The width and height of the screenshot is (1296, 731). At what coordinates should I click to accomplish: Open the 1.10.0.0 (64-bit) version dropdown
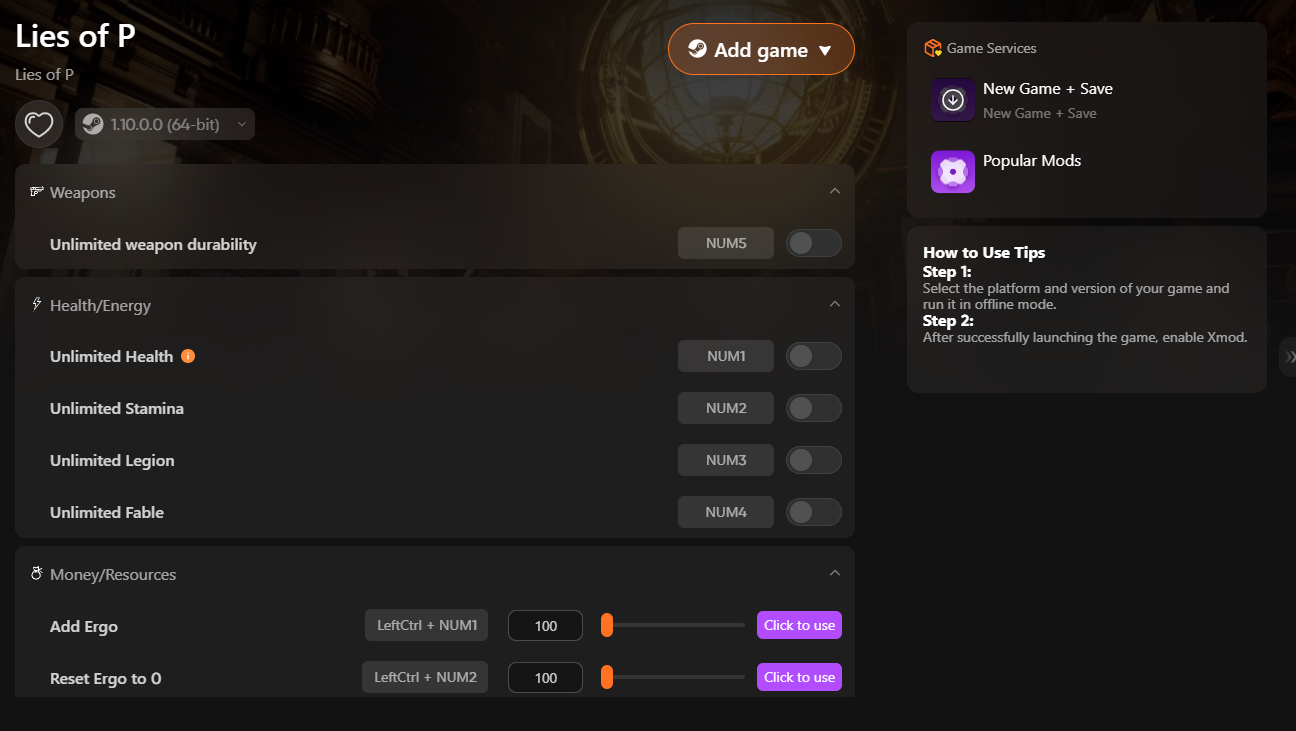click(165, 125)
